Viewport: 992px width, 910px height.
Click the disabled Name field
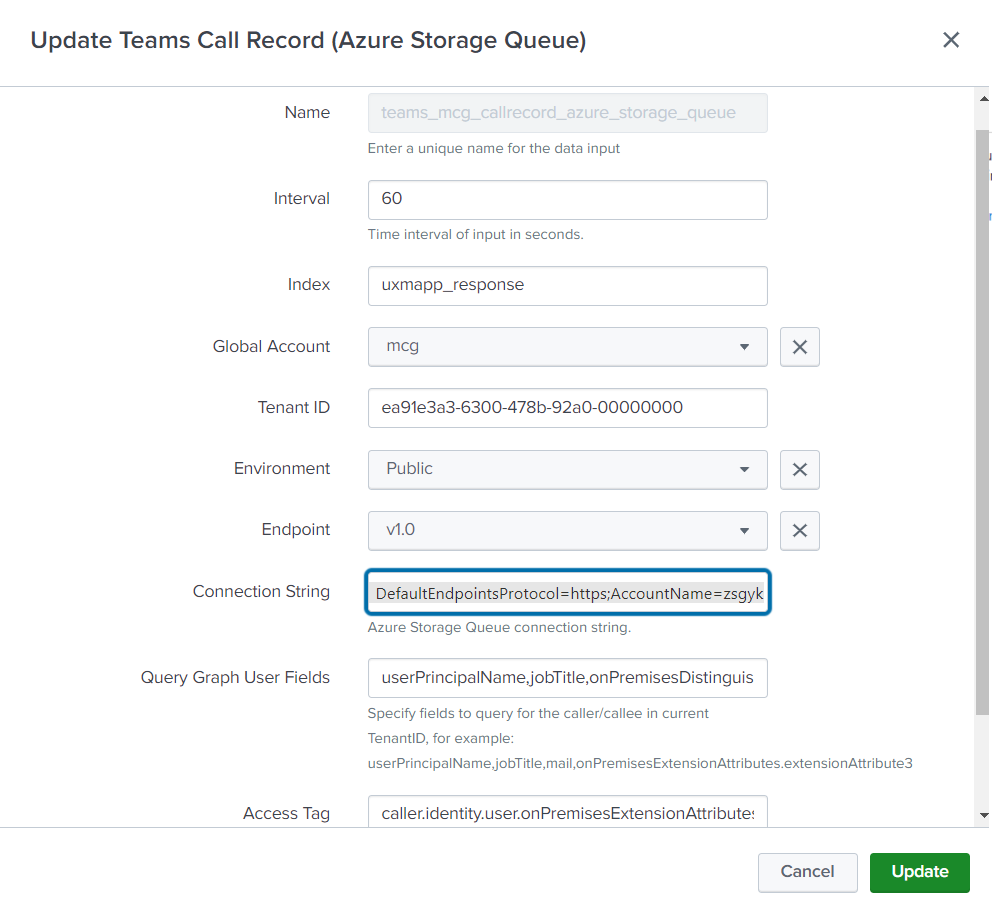(x=567, y=114)
